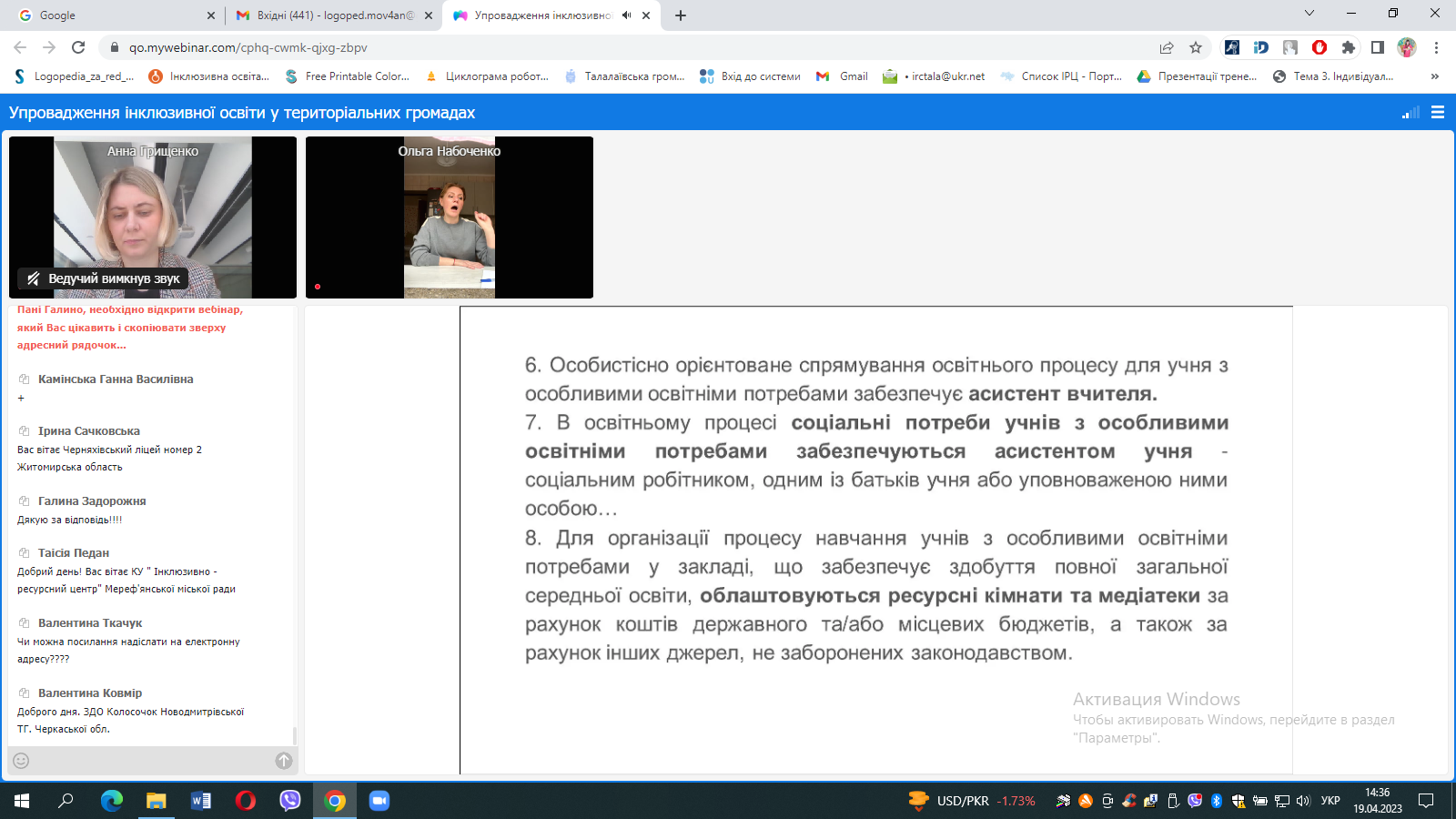The width and height of the screenshot is (1456, 819).
Task: Open the Інклюзивна освіта bookmark
Action: [209, 76]
